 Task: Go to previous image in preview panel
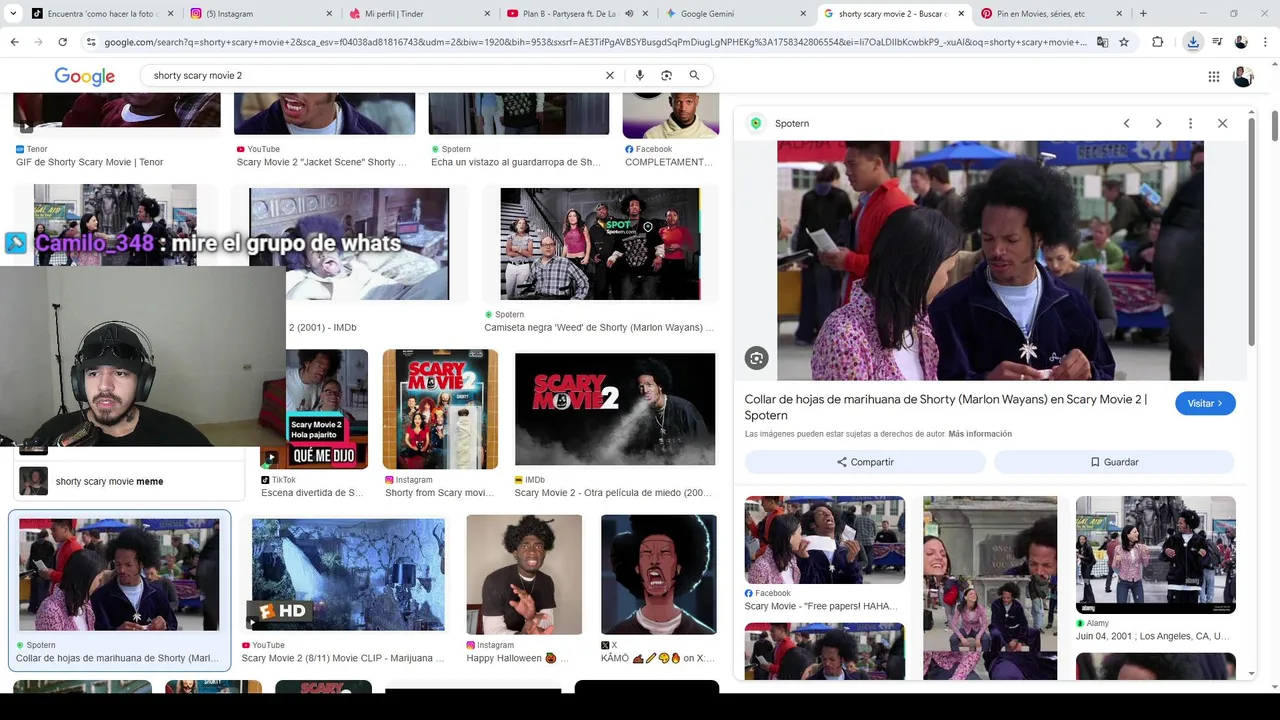pyautogui.click(x=1126, y=123)
